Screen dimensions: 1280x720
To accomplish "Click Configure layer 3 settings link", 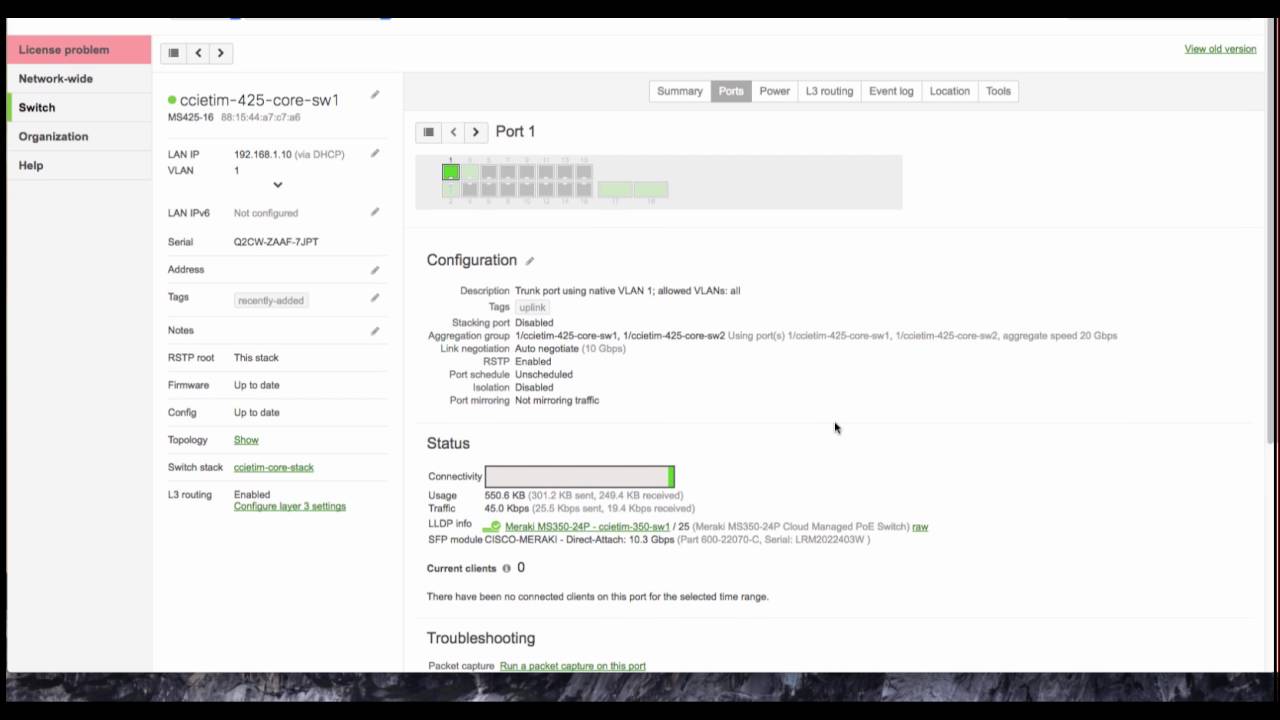I will coord(290,507).
